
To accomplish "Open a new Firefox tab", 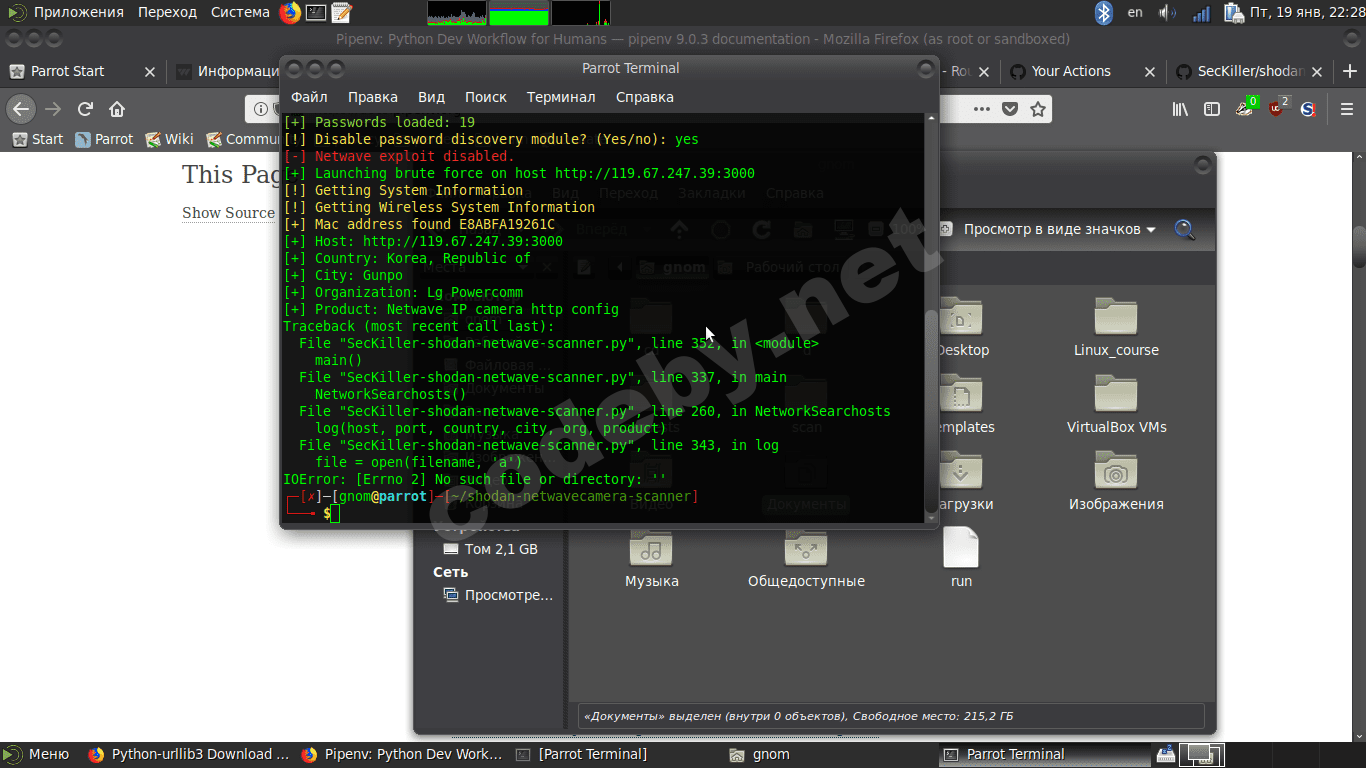I will pyautogui.click(x=1350, y=71).
